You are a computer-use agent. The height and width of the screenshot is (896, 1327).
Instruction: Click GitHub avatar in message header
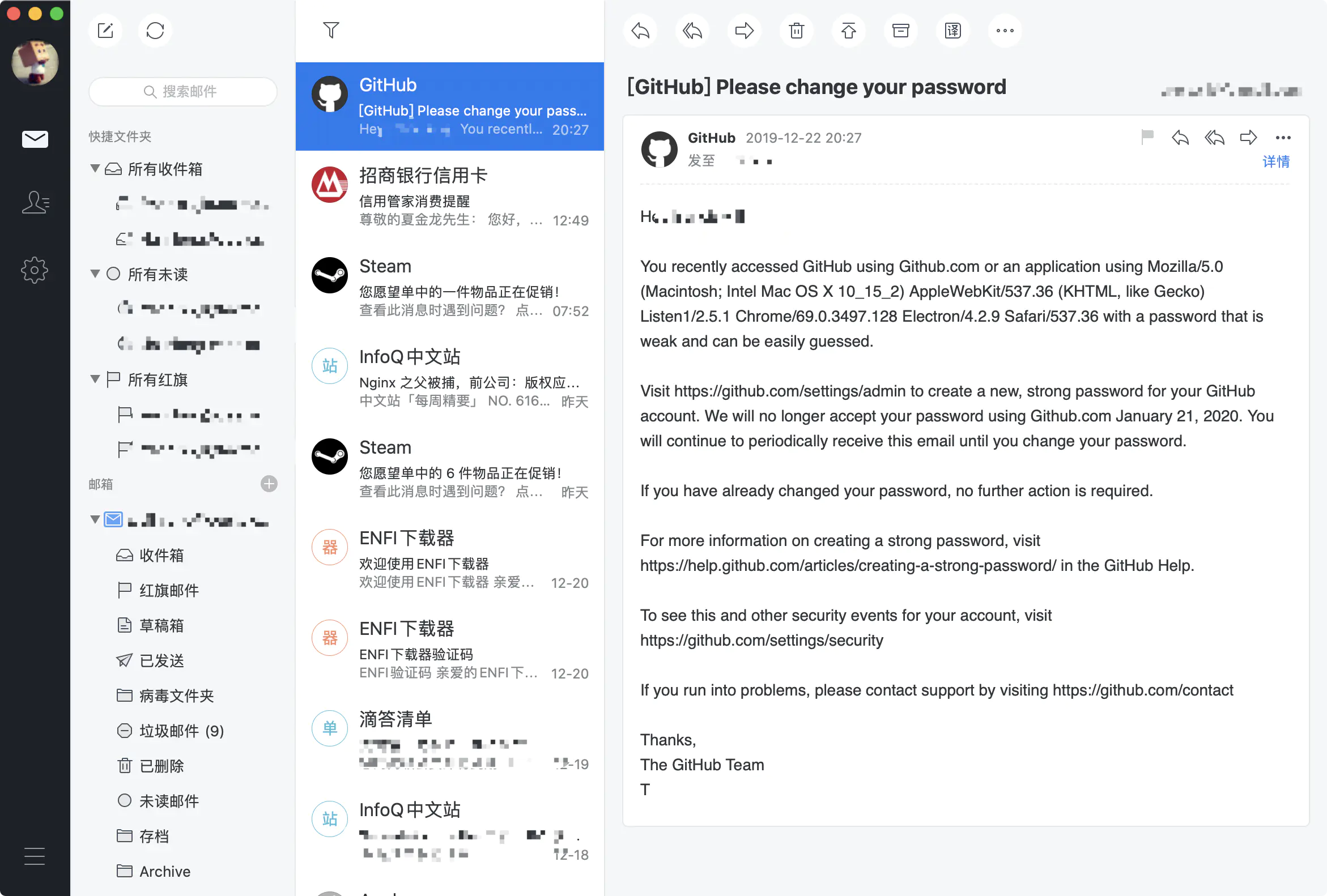tap(659, 150)
